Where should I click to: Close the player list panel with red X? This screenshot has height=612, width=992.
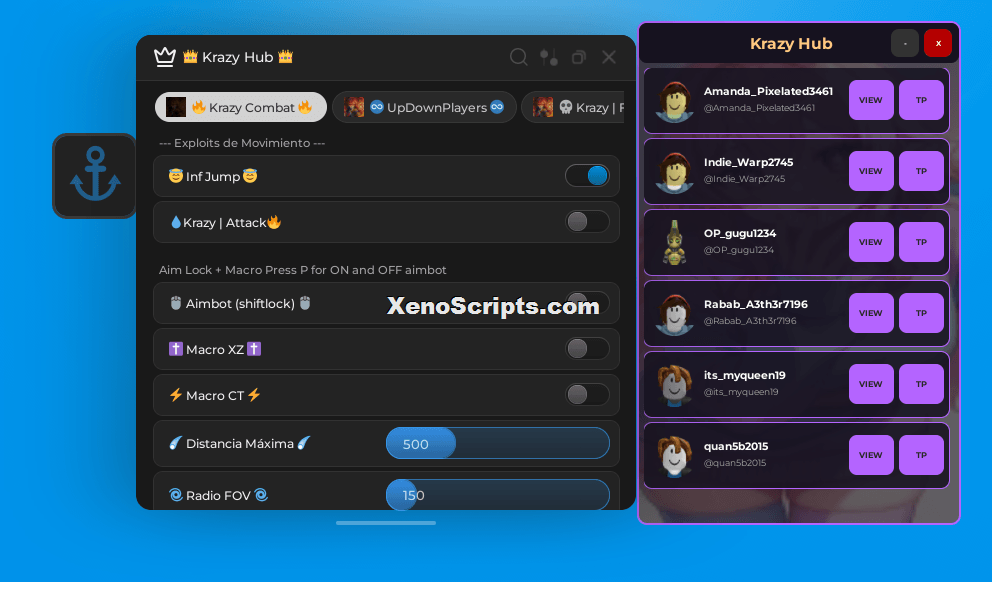coord(938,44)
